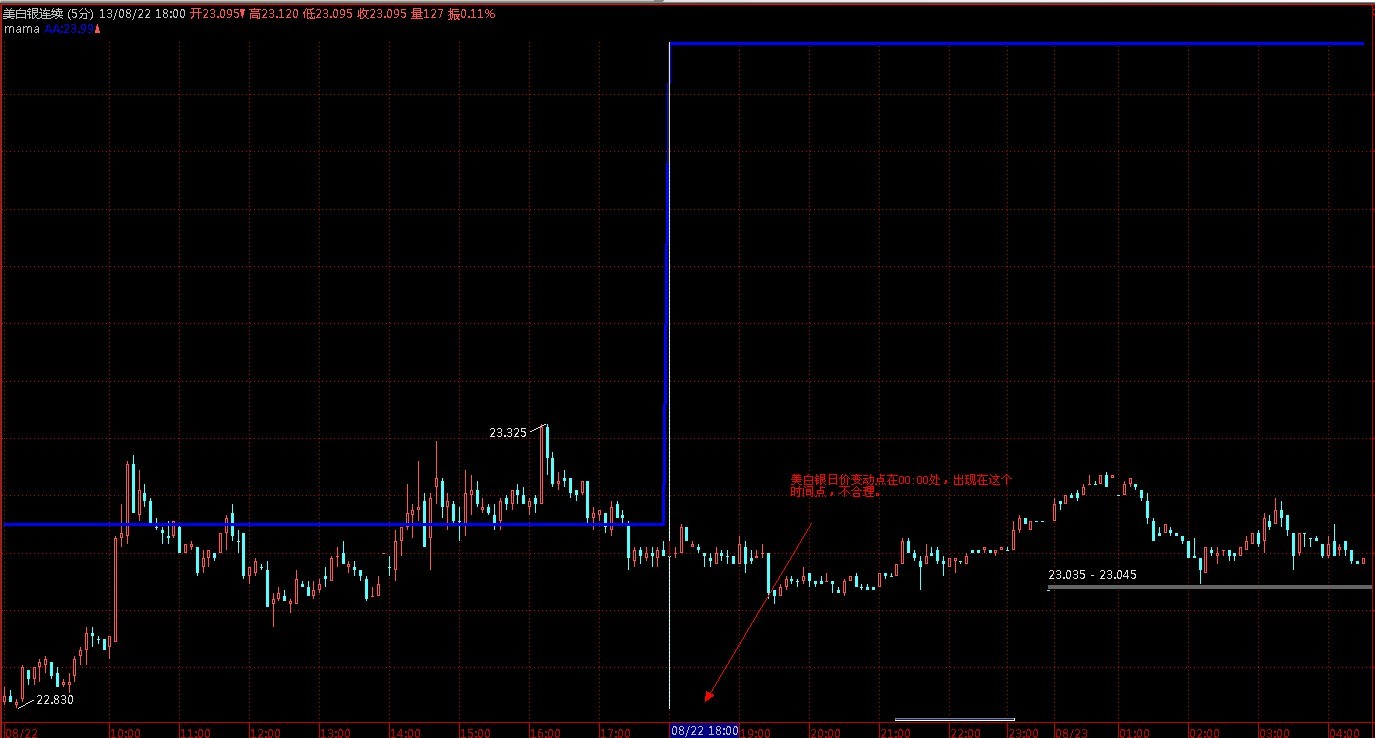The image size is (1375, 738).
Task: Click the down triangle after 开23.095
Action: 241,14
